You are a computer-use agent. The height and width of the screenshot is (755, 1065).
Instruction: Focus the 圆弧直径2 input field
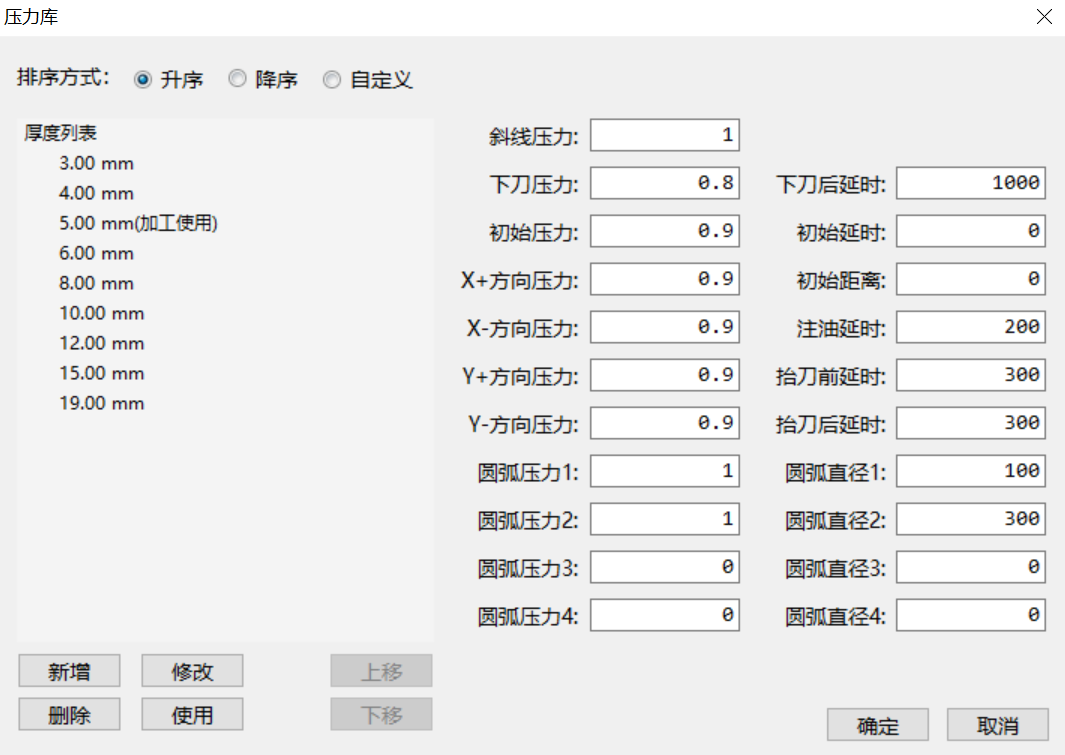970,519
